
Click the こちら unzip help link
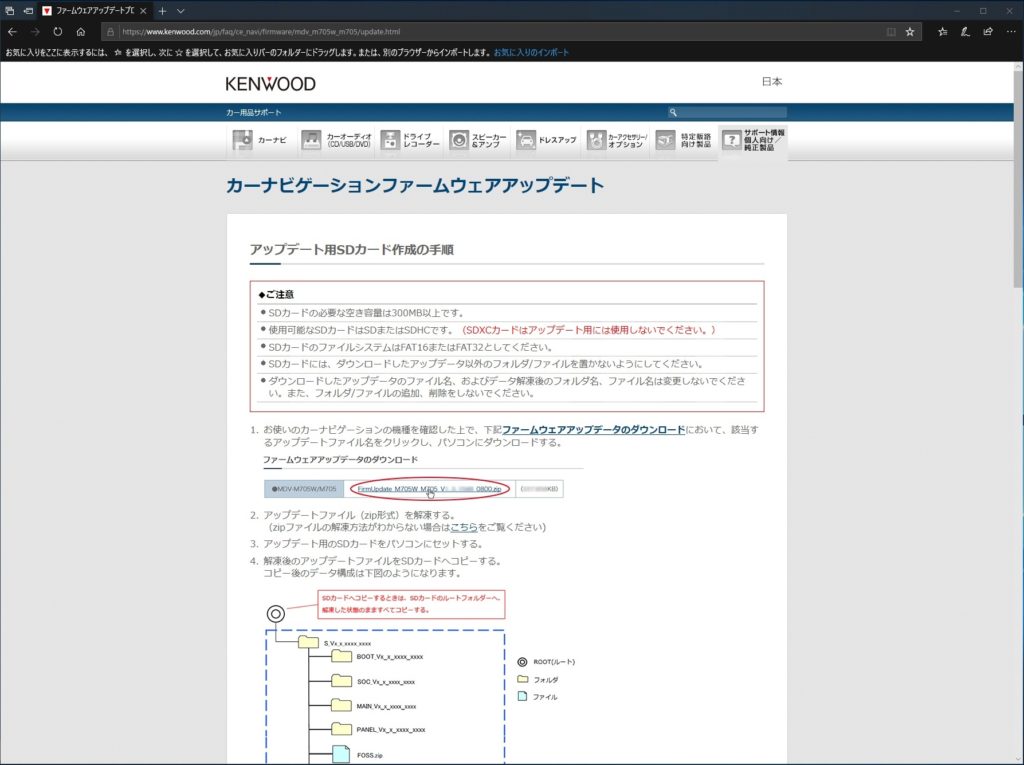coord(464,527)
